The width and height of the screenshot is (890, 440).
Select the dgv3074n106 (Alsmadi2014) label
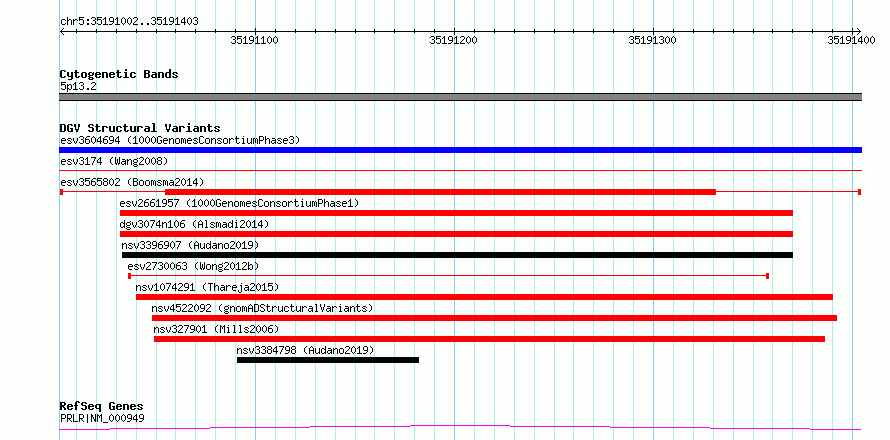pyautogui.click(x=194, y=224)
